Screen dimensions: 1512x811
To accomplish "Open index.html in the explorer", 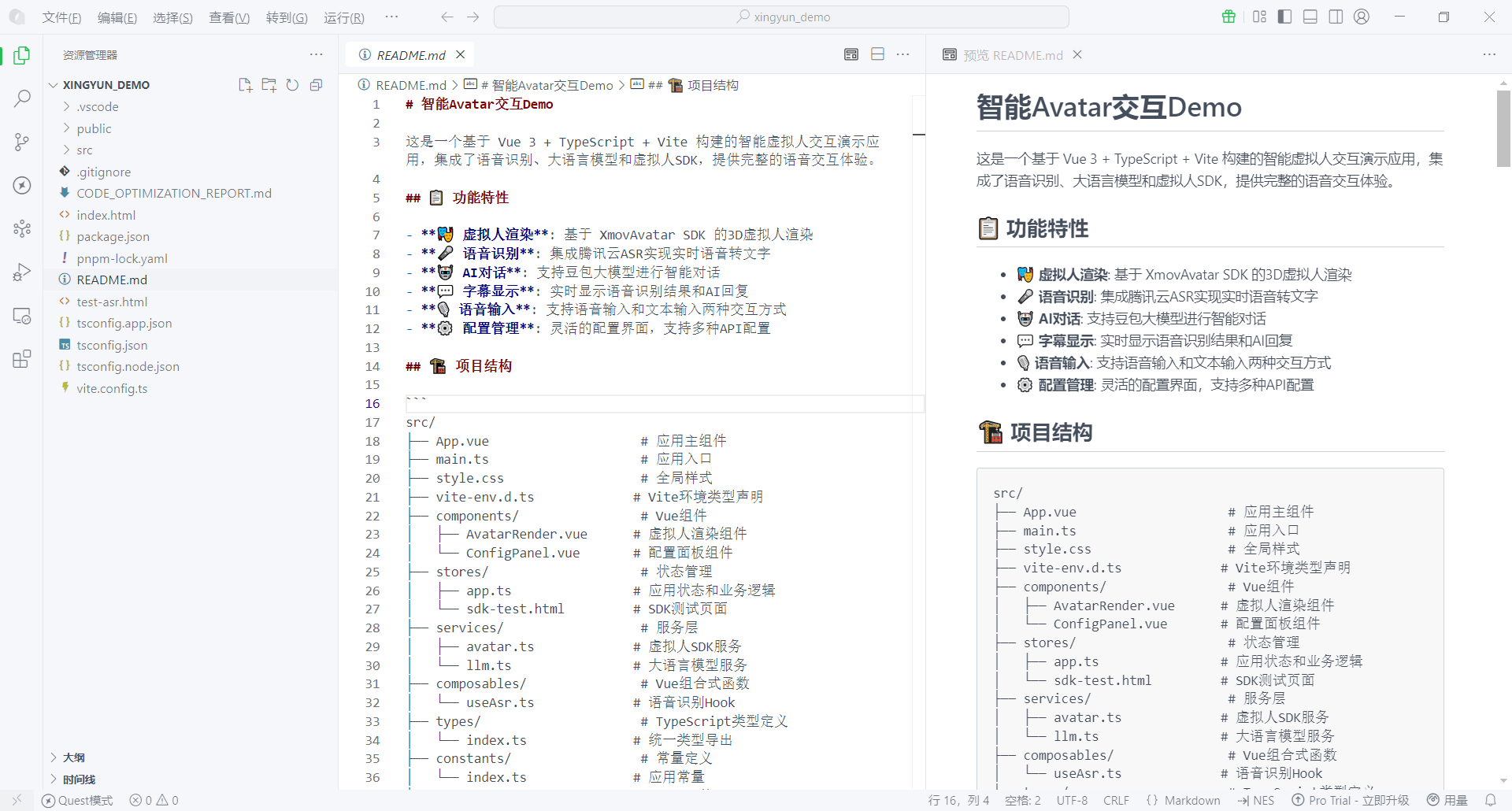I will [x=106, y=215].
